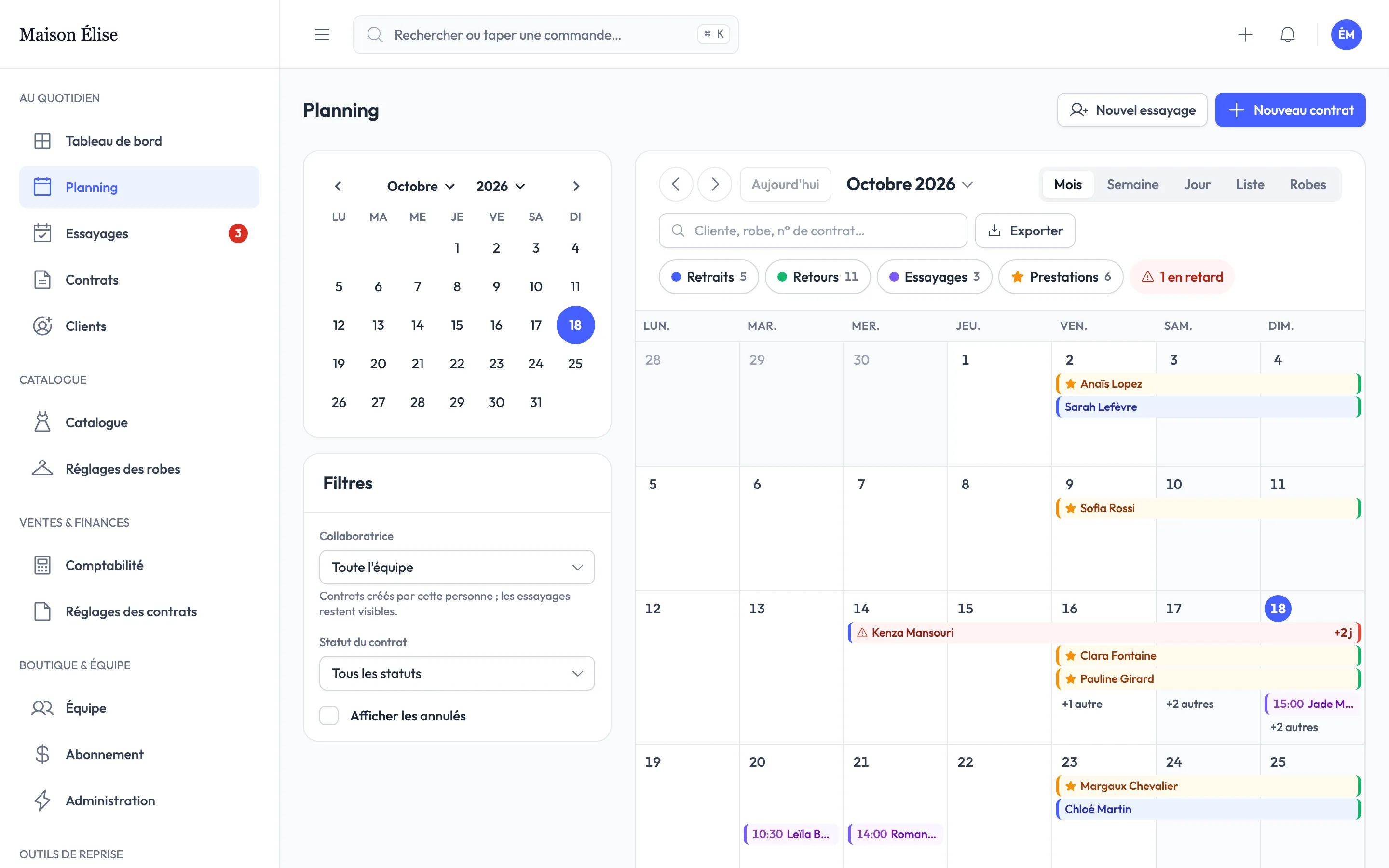1389x868 pixels.
Task: Toggle the Essayages filter chip
Action: tap(934, 277)
